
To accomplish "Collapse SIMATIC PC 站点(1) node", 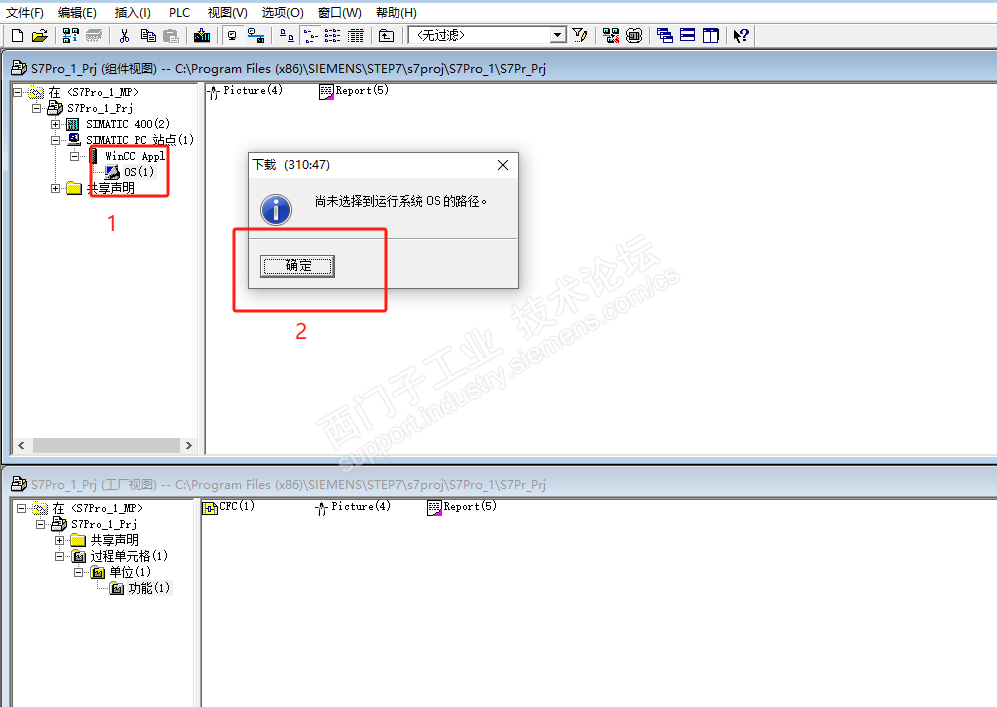I will 56,140.
